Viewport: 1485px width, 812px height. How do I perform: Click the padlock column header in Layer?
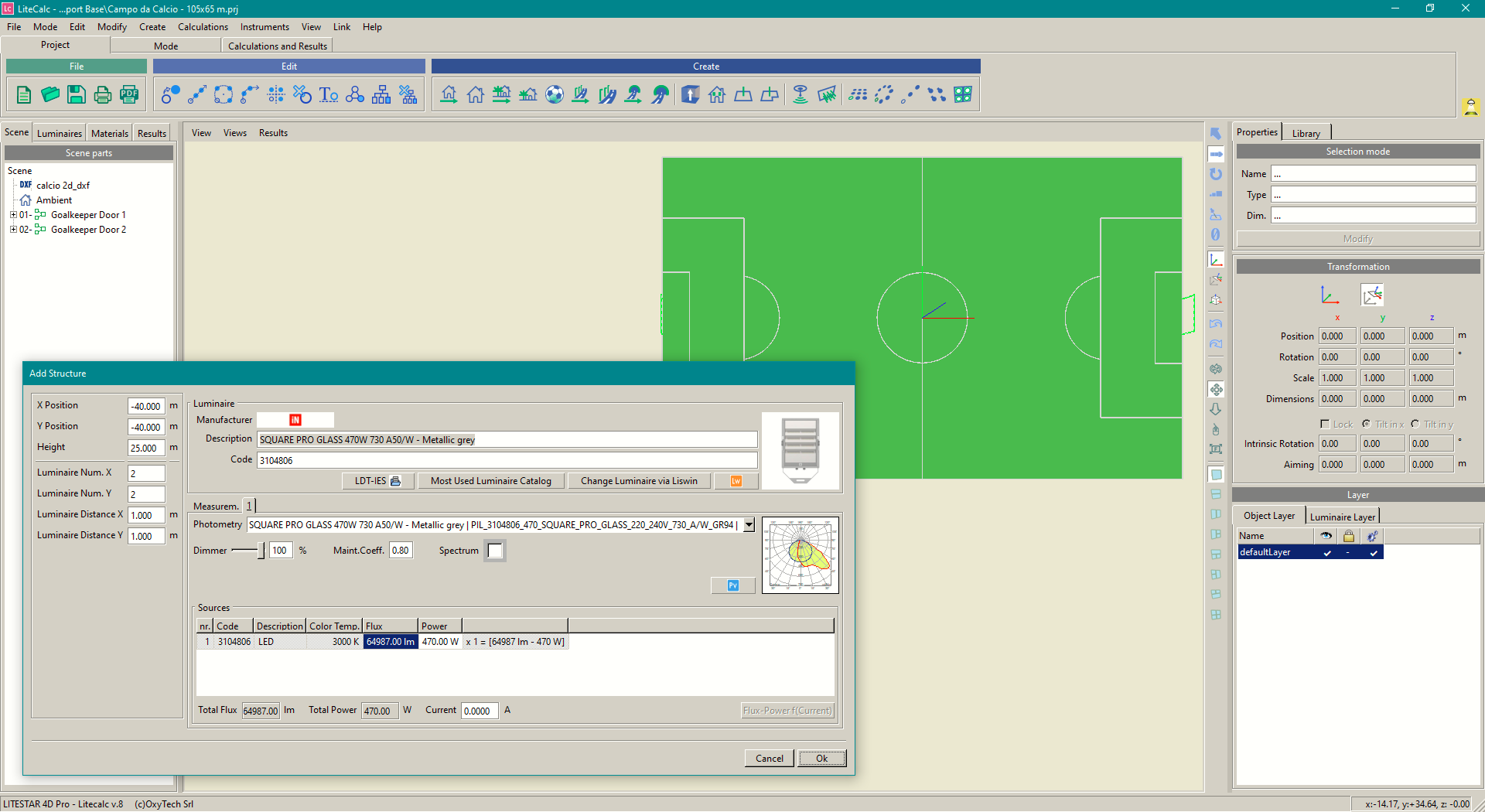click(x=1349, y=536)
